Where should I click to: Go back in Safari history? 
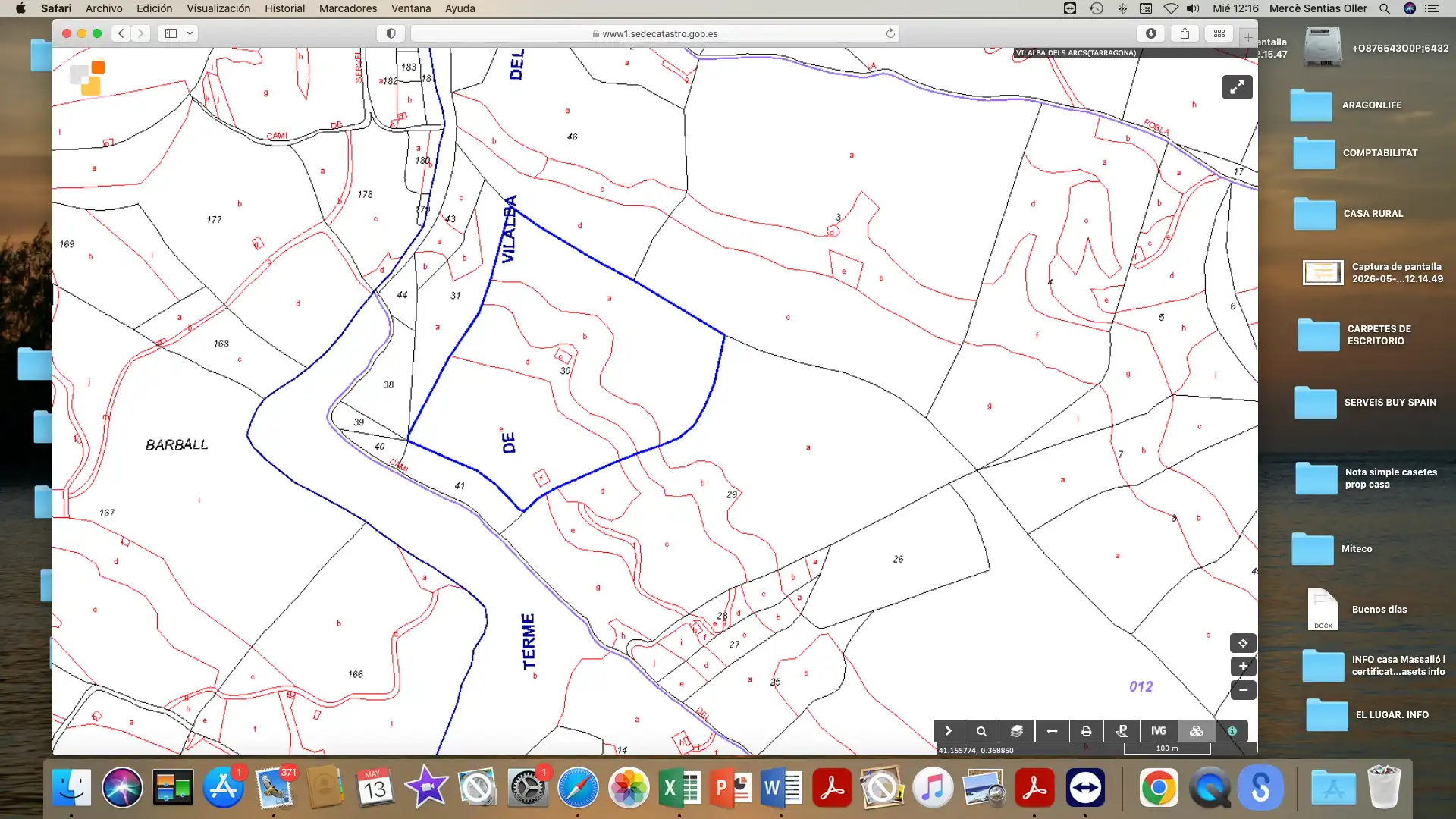point(121,33)
